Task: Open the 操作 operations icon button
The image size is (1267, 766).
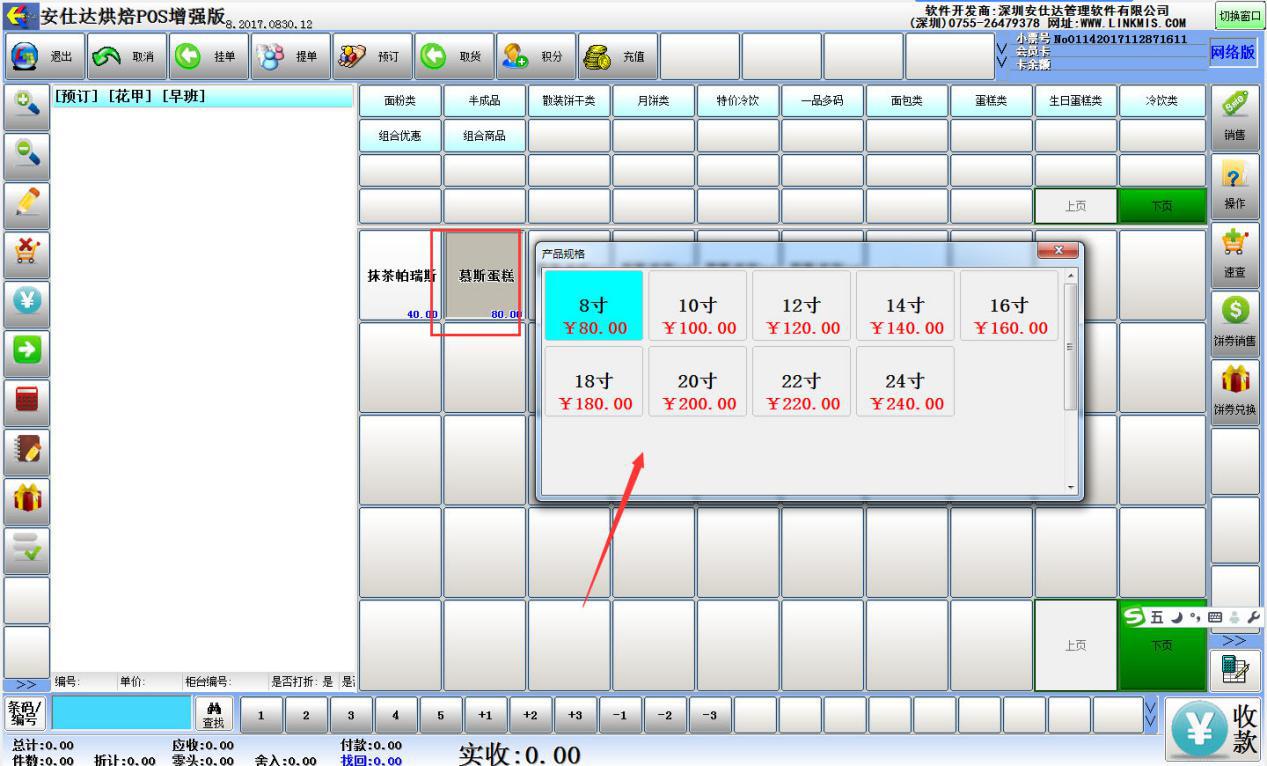Action: 1234,187
